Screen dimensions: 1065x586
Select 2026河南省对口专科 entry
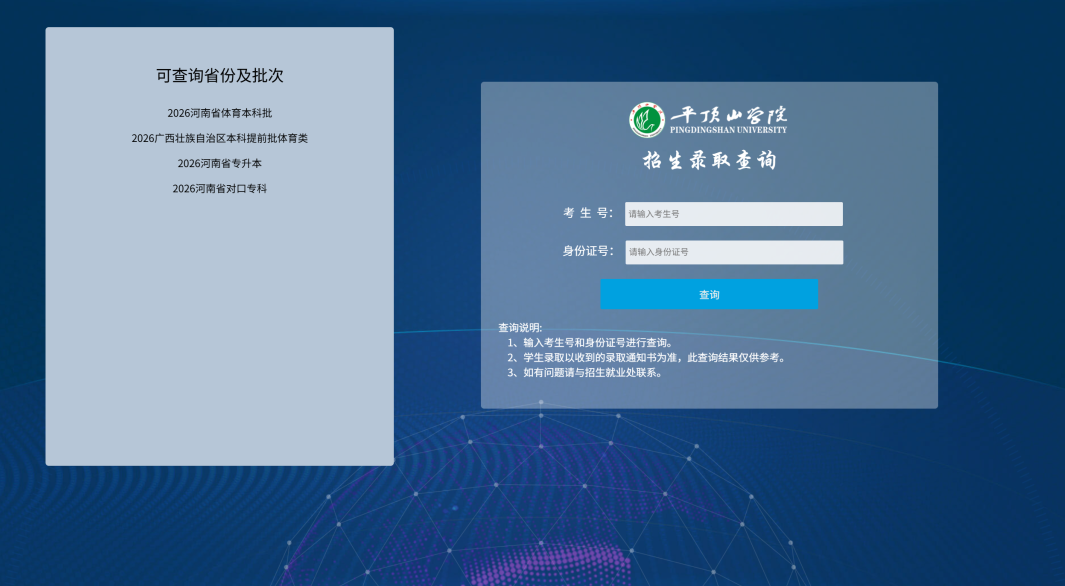(x=219, y=189)
